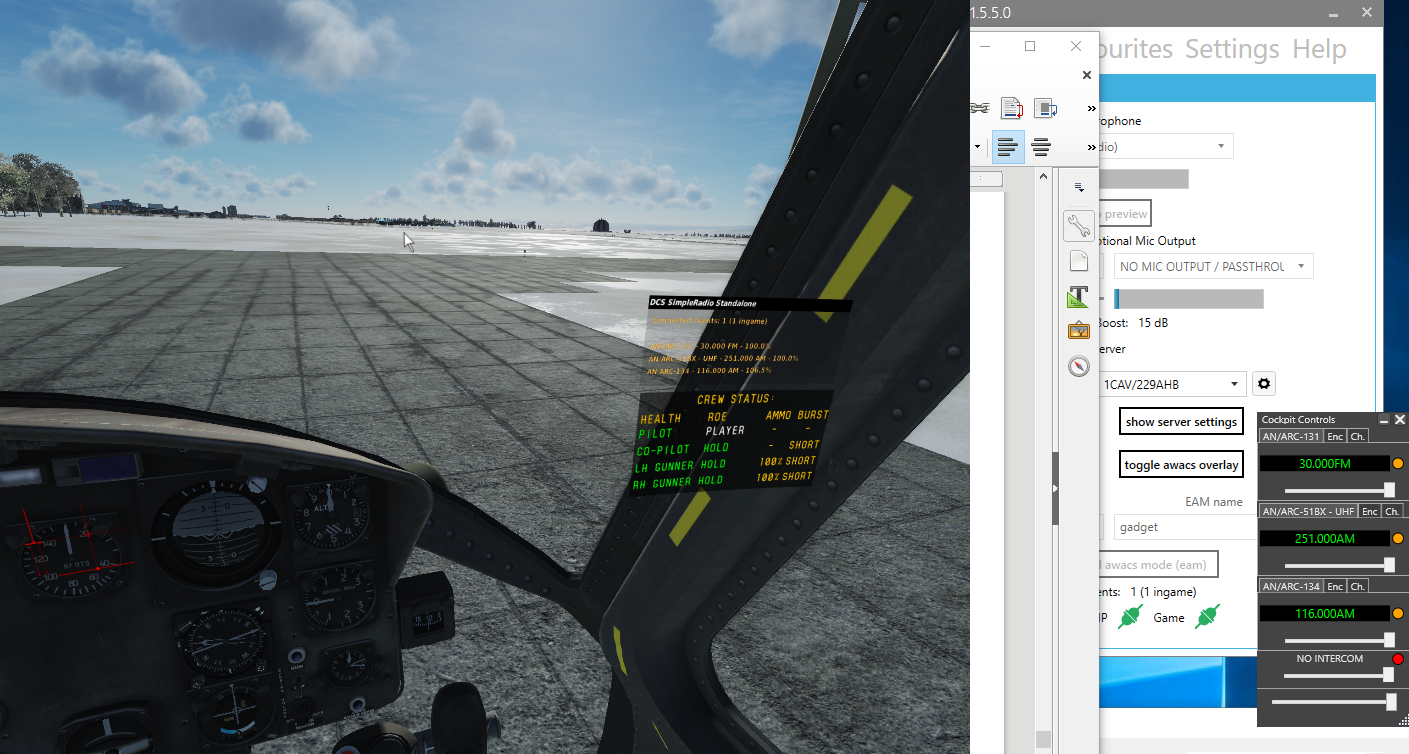Toggle Enc for the AN/ARC-134 radio

pyautogui.click(x=1335, y=586)
